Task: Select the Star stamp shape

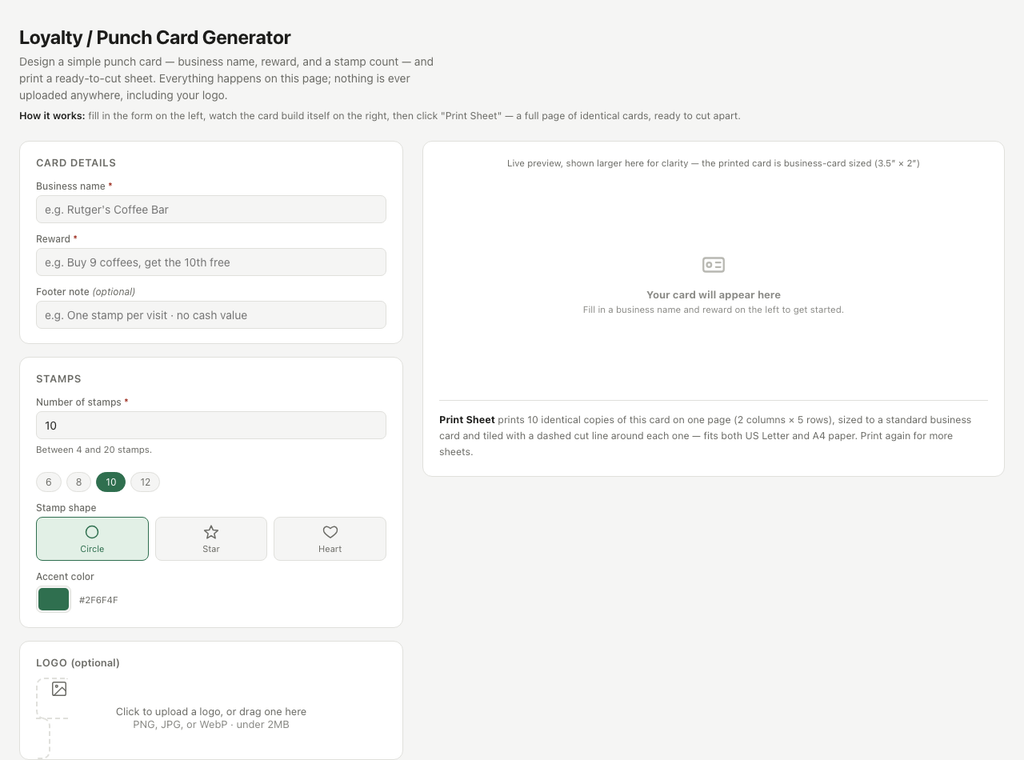Action: point(211,539)
